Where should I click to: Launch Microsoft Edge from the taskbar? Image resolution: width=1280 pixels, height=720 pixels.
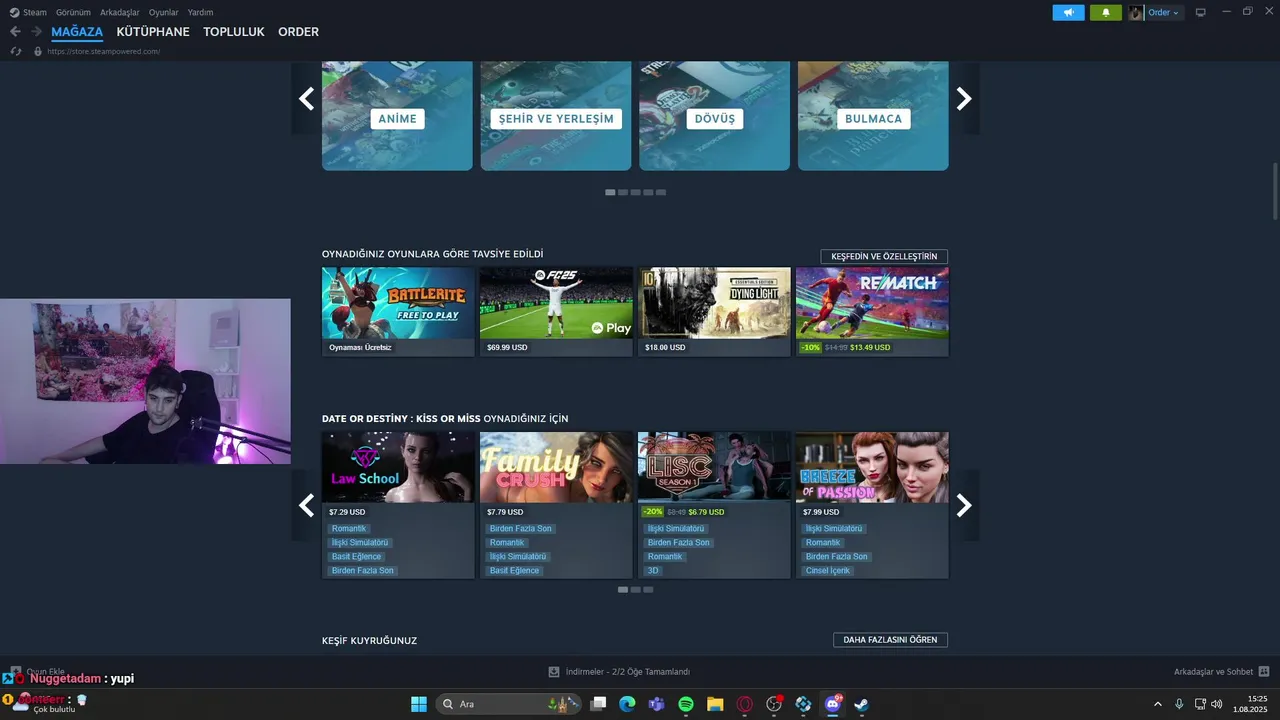tap(627, 704)
